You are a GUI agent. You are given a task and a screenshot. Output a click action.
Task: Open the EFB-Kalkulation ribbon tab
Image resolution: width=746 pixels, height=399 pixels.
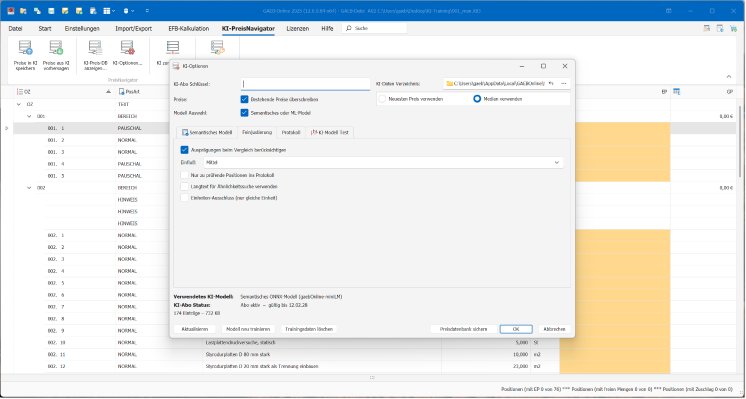click(x=188, y=29)
